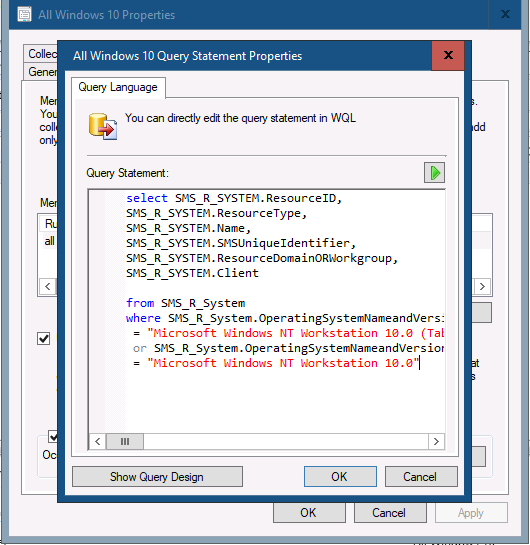Image resolution: width=530 pixels, height=545 pixels.
Task: Click the 'where' keyword in the query
Action: [143, 318]
